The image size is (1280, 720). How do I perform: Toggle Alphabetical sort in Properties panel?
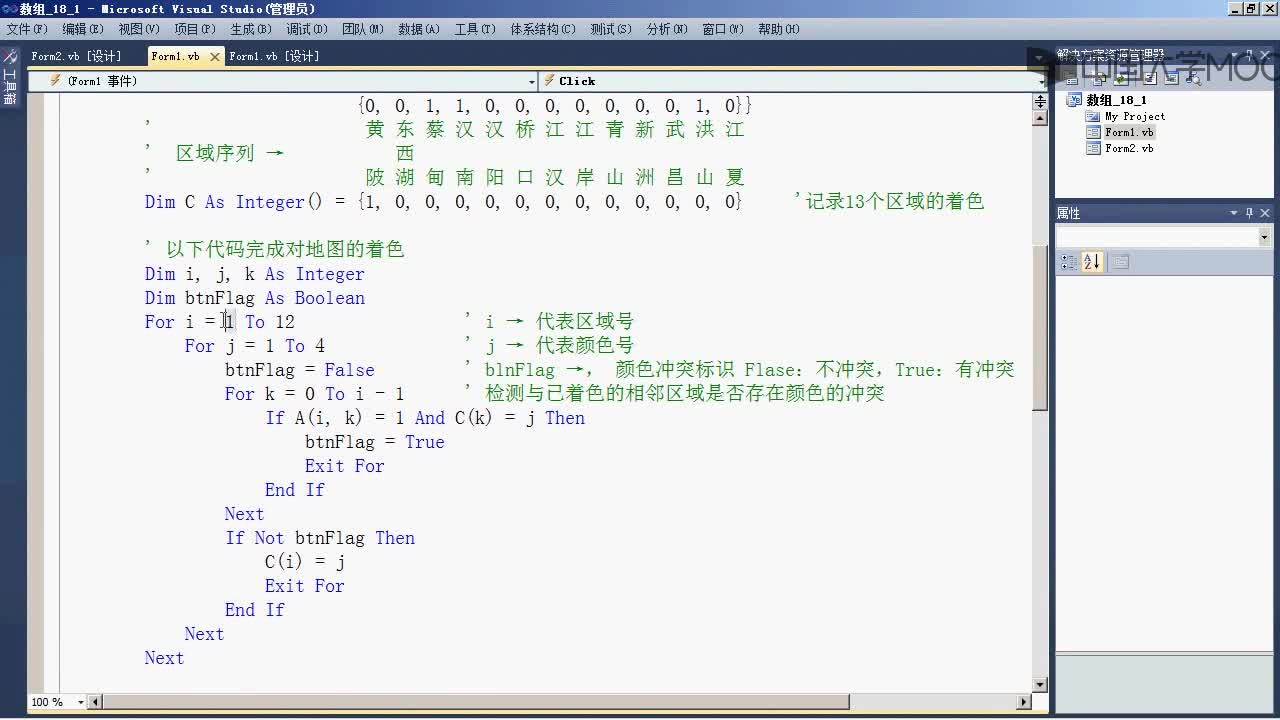click(x=1091, y=262)
